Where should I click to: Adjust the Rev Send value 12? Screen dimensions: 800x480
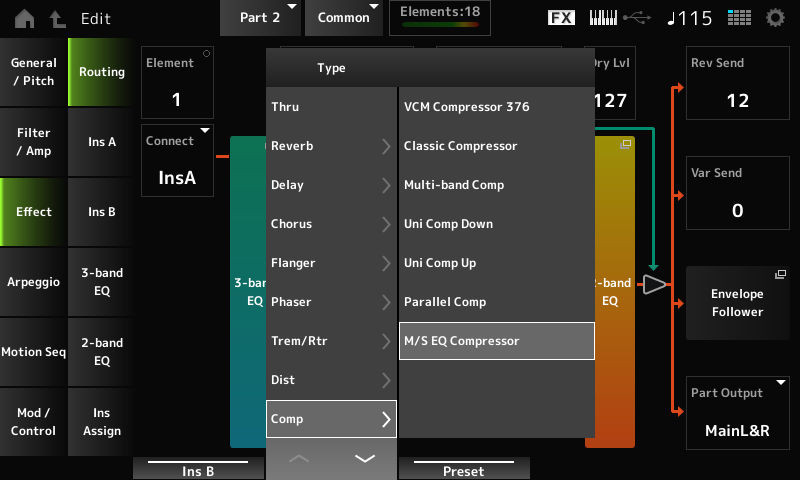[737, 90]
